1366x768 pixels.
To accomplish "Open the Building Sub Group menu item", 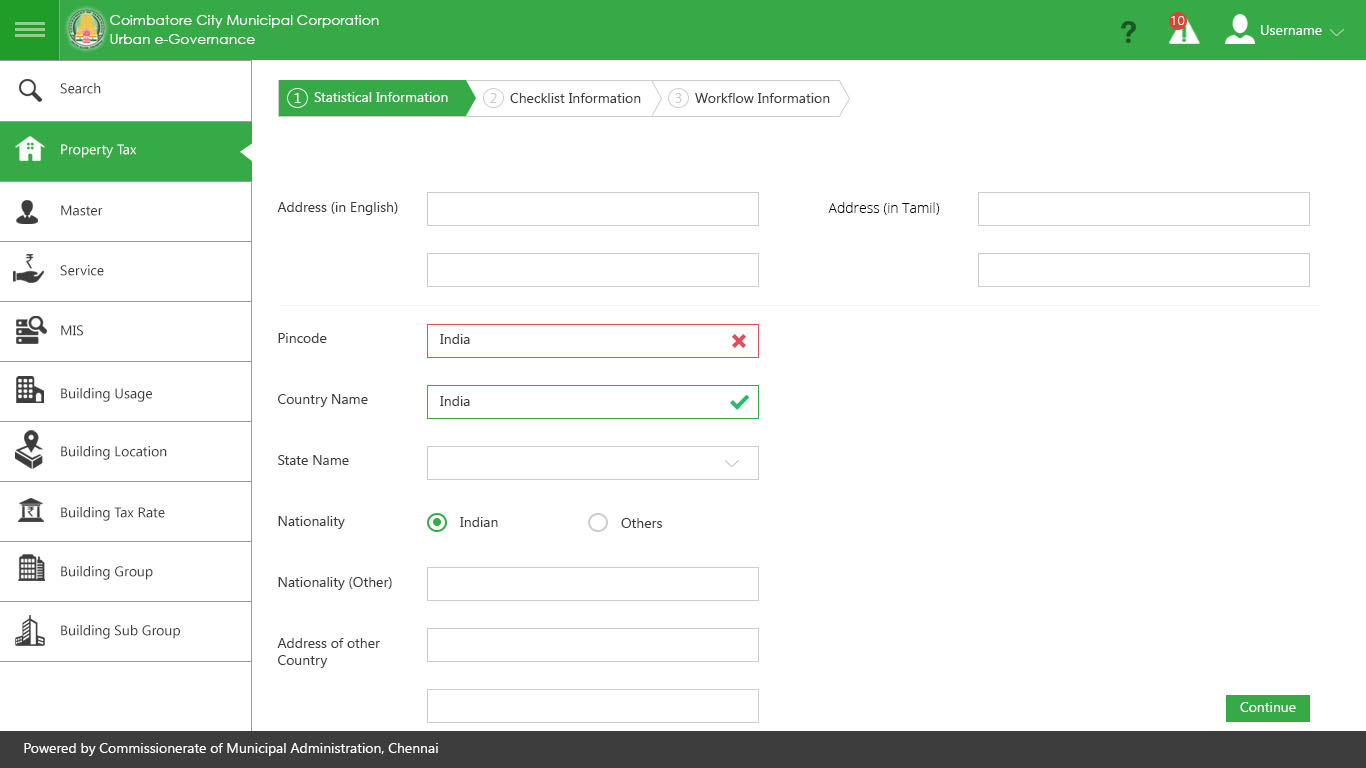I will 119,631.
